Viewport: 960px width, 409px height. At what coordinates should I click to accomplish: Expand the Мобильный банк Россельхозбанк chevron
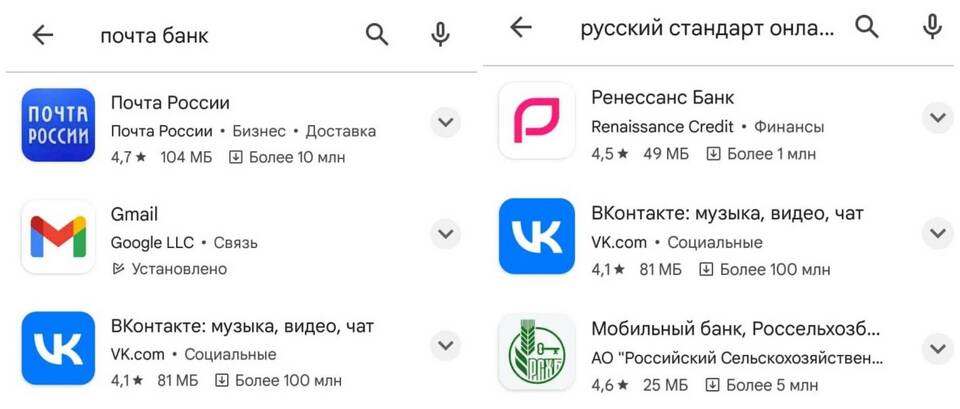(x=938, y=349)
